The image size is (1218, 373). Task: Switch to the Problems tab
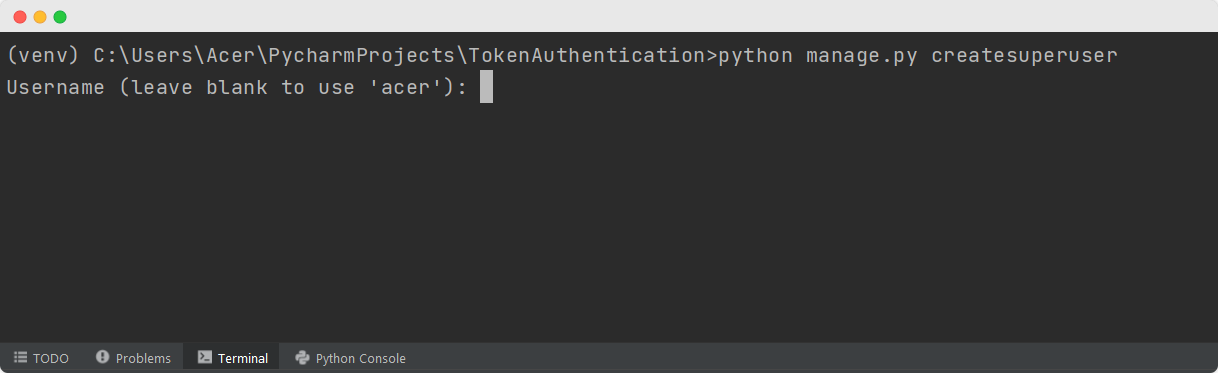click(133, 358)
